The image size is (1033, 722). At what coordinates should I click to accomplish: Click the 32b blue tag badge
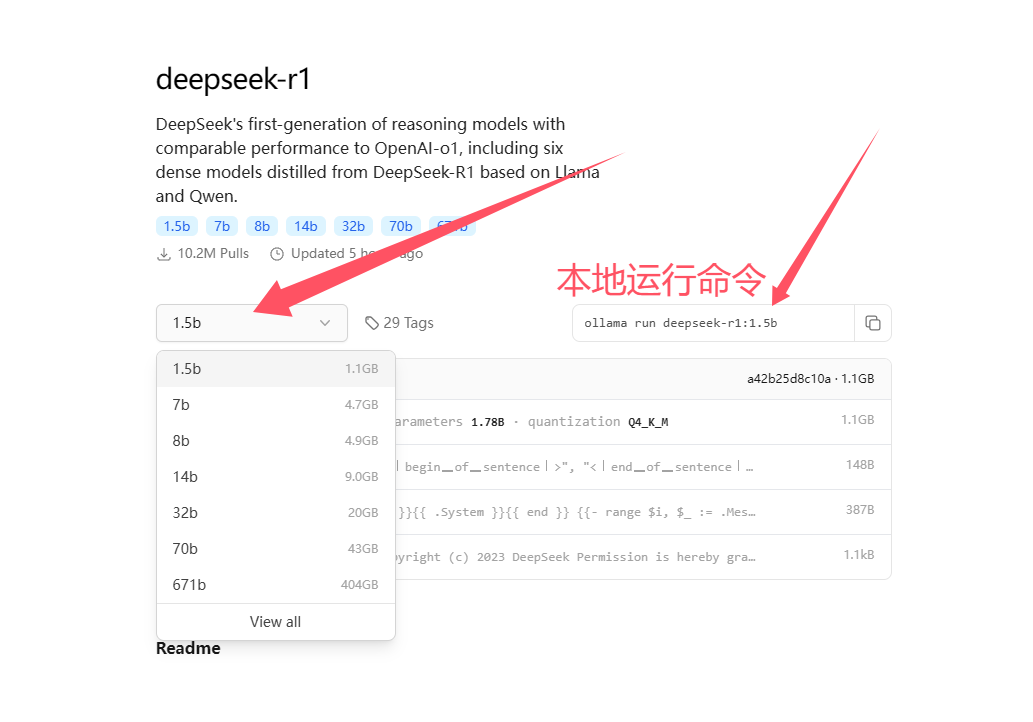point(353,226)
